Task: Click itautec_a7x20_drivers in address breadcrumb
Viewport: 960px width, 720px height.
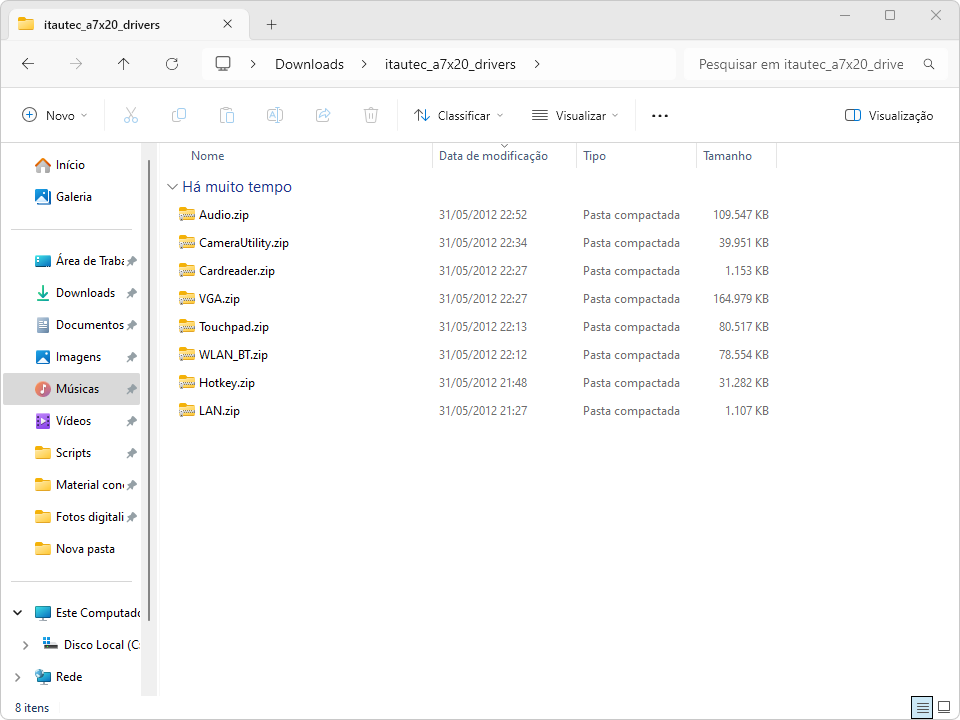Action: 450,64
